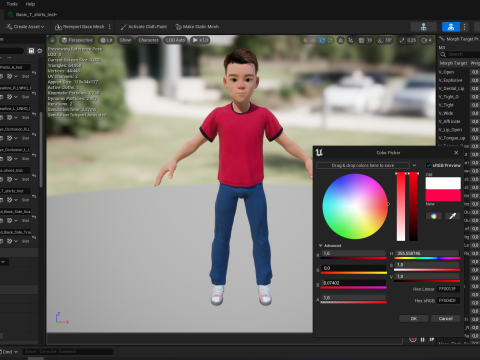Toggle rotation snapping angle icon
This screenshot has height=360, width=480.
coord(380,40)
